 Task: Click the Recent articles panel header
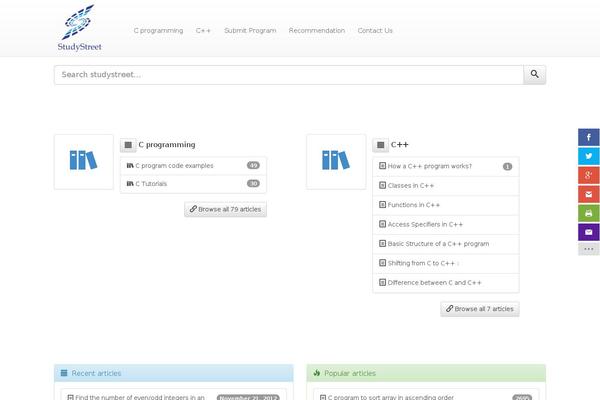(174, 373)
